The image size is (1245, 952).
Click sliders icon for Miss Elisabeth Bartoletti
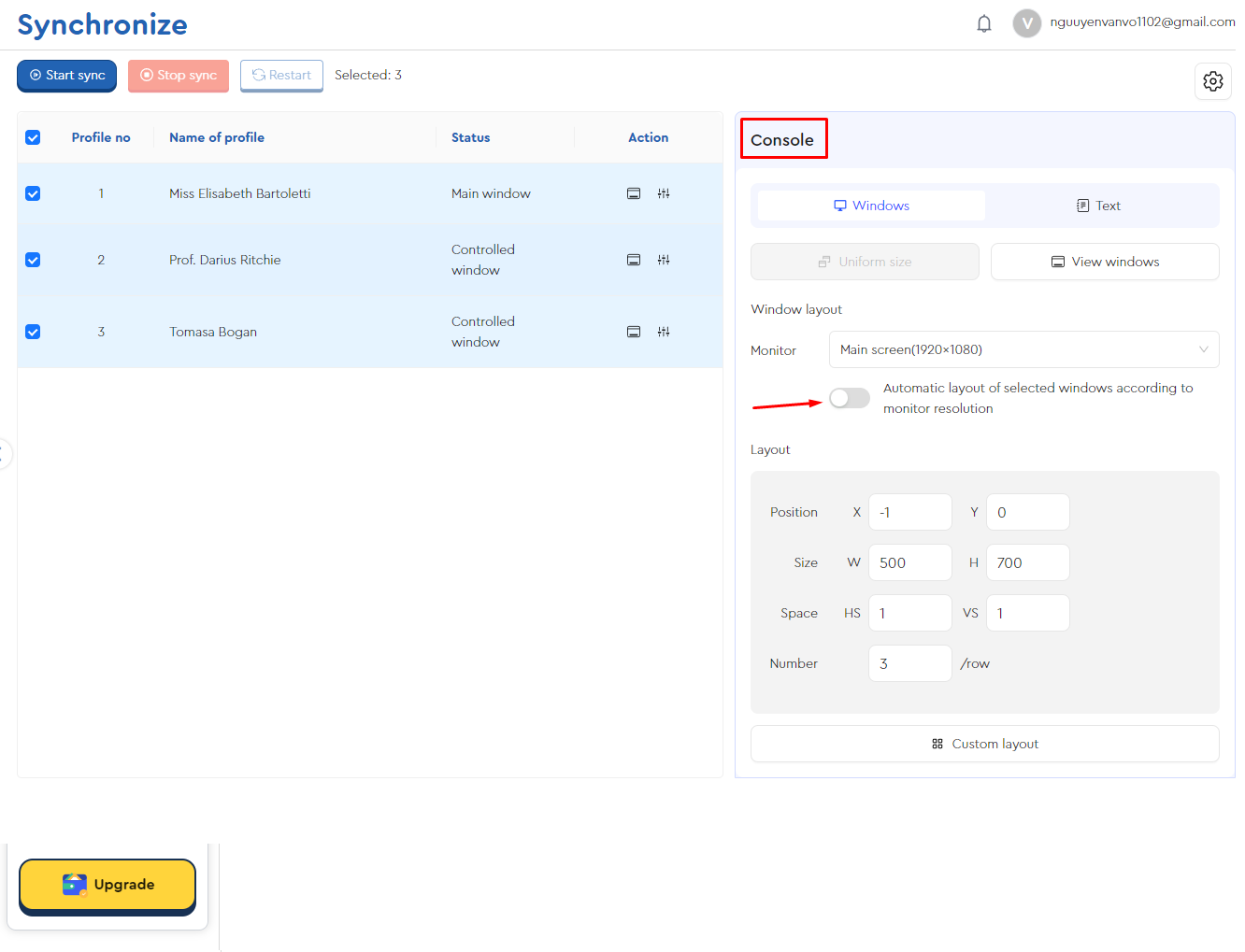click(664, 193)
